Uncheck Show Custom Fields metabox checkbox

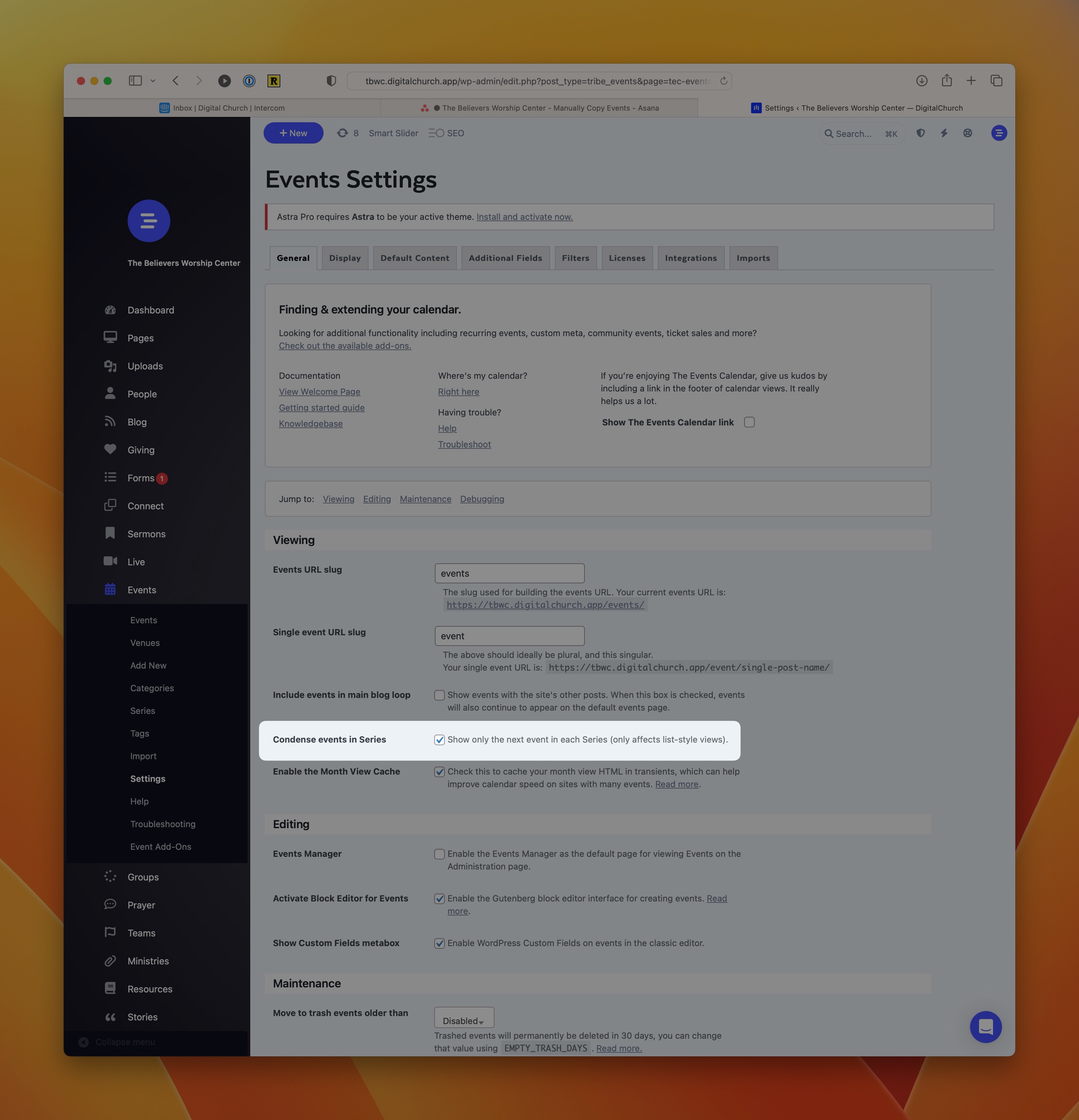tap(440, 943)
